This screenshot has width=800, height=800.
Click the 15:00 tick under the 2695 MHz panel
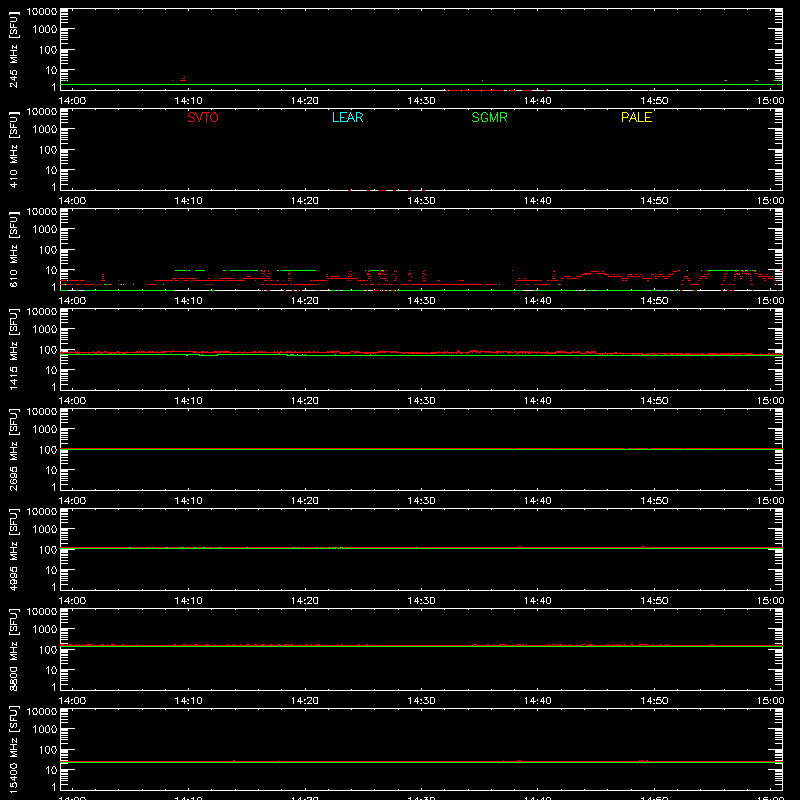click(770, 501)
